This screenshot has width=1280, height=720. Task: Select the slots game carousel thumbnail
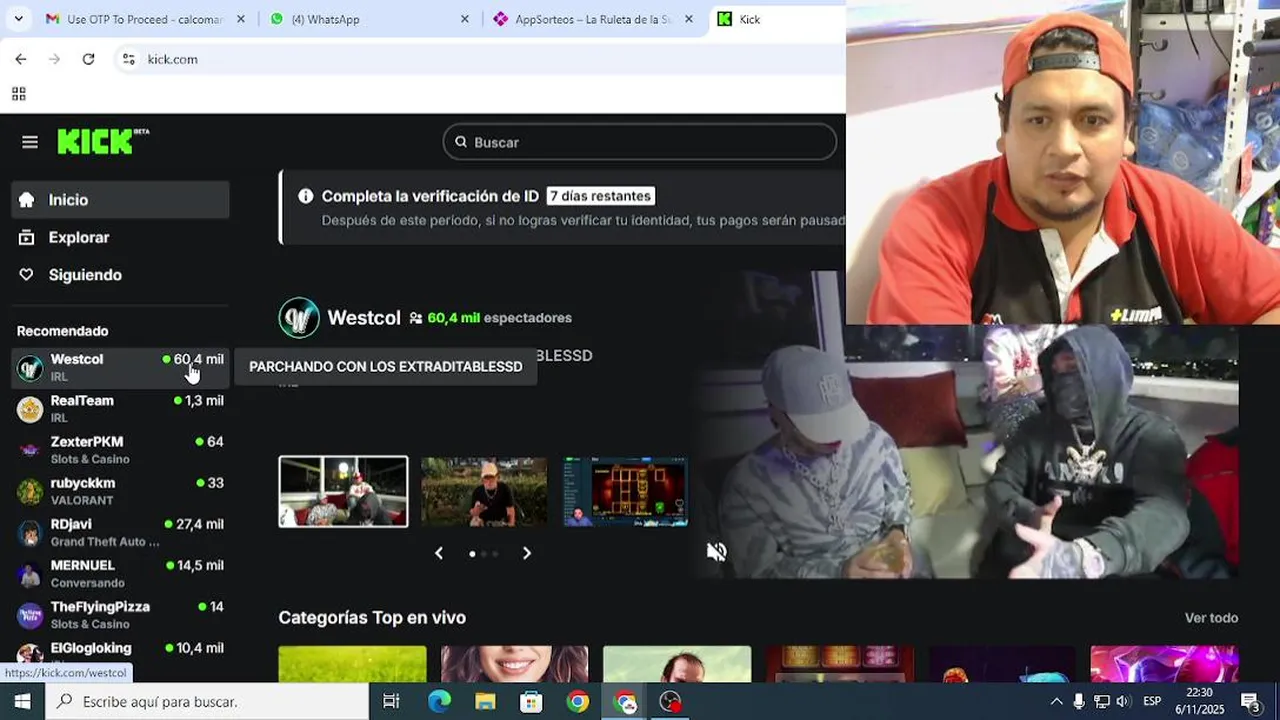[626, 491]
